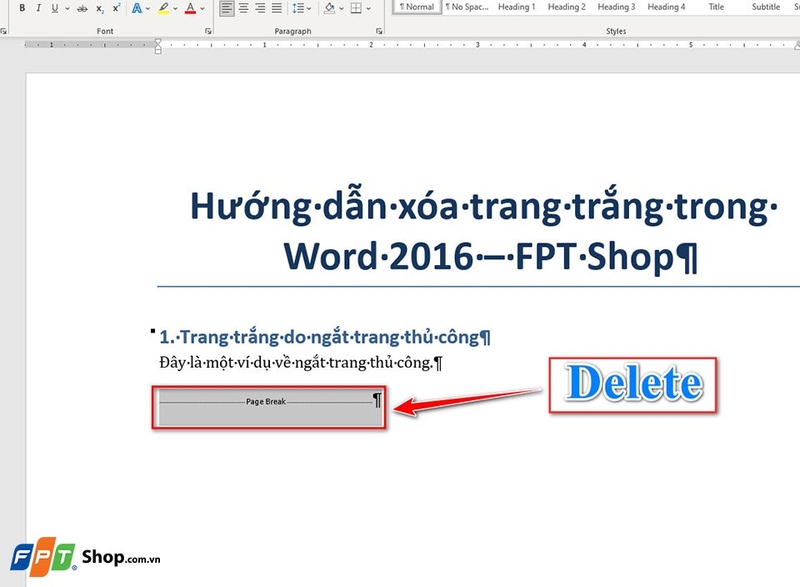Open Borders dropdown arrow
This screenshot has height=587, width=800.
pos(368,8)
